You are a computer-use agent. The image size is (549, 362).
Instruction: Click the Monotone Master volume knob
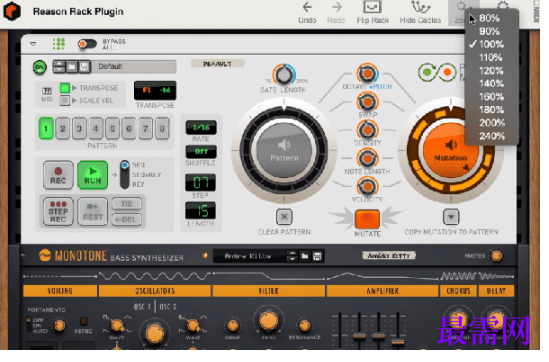pos(496,256)
